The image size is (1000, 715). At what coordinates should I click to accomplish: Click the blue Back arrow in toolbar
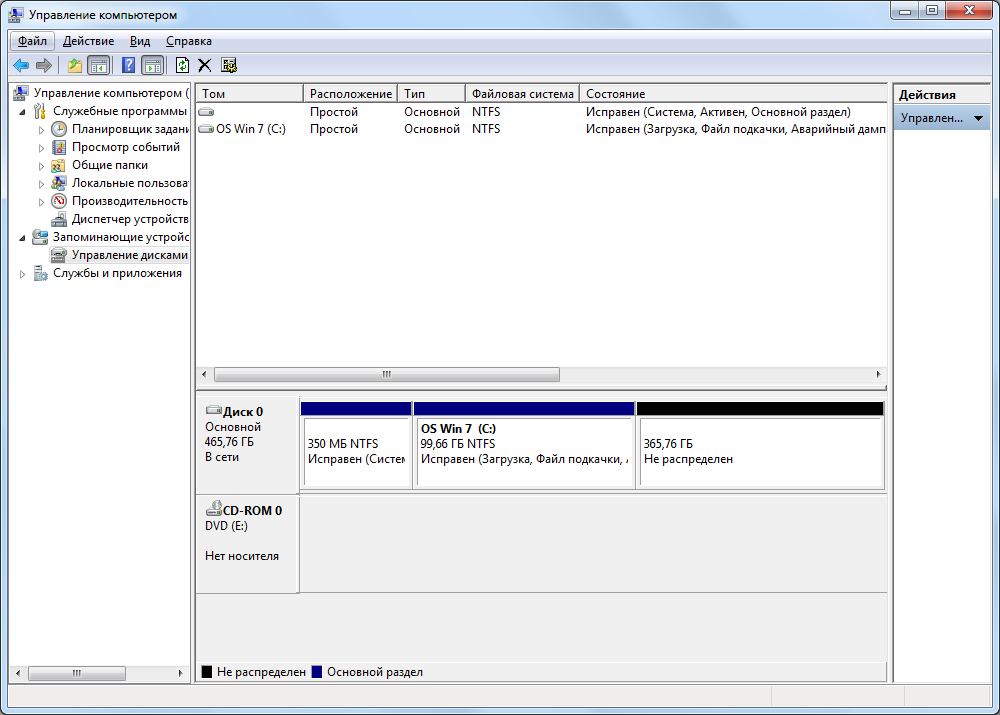(20, 66)
